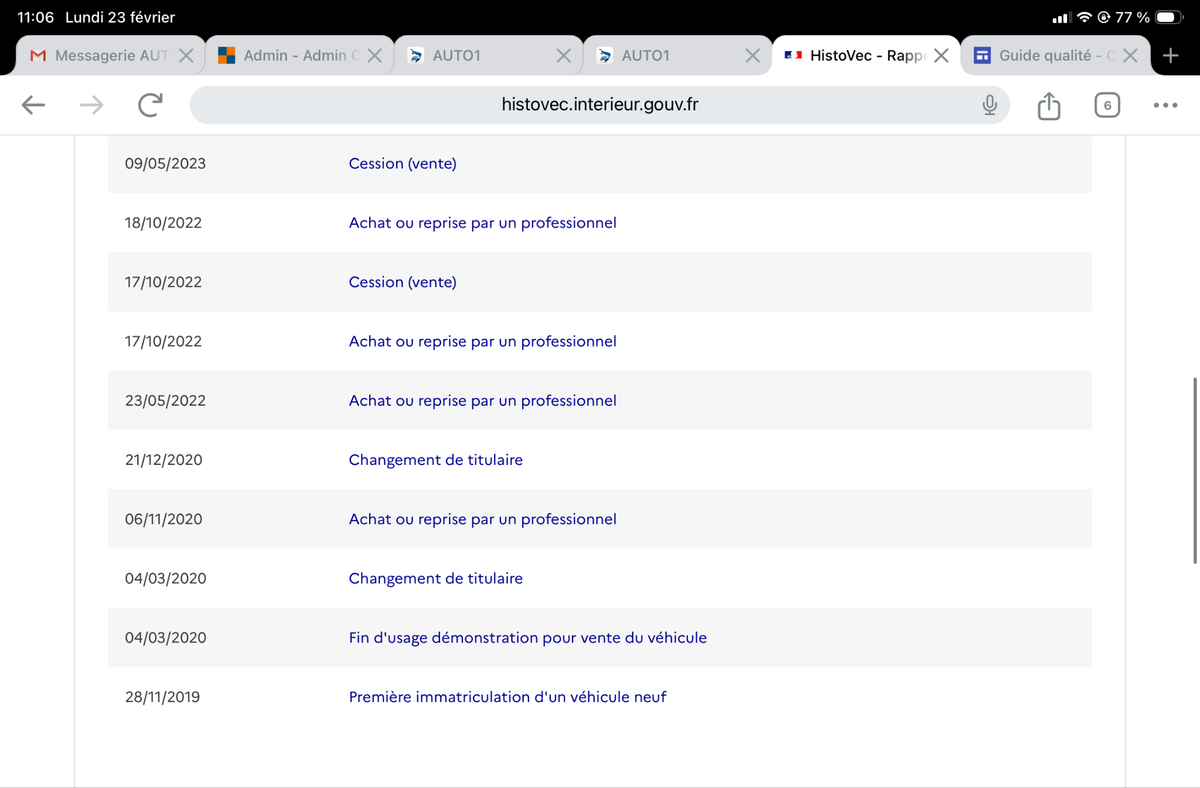Open the 09/05/2023 Cession (vente) entry
This screenshot has height=788, width=1200.
pyautogui.click(x=402, y=163)
